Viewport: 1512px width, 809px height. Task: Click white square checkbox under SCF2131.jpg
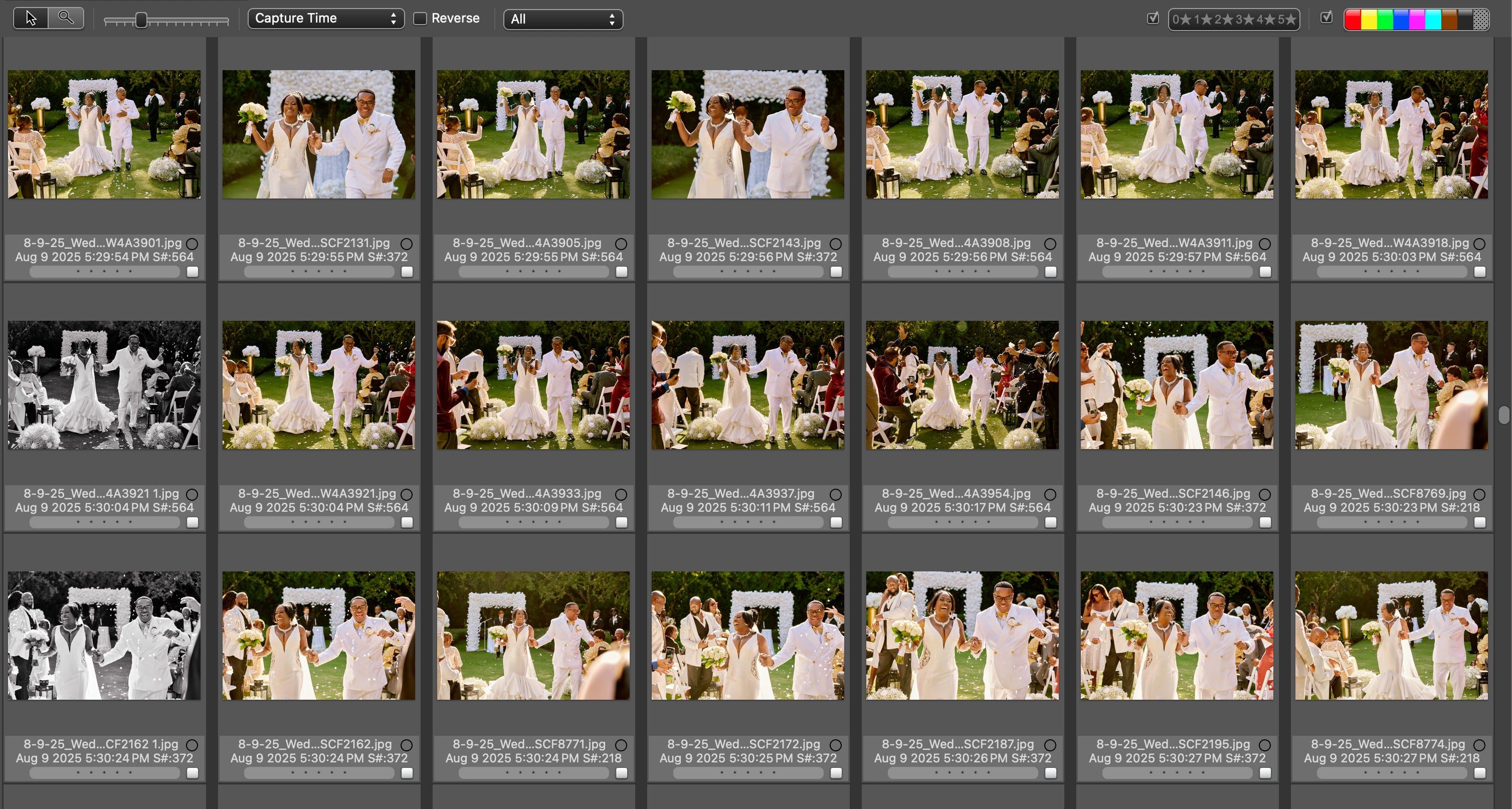pyautogui.click(x=407, y=272)
